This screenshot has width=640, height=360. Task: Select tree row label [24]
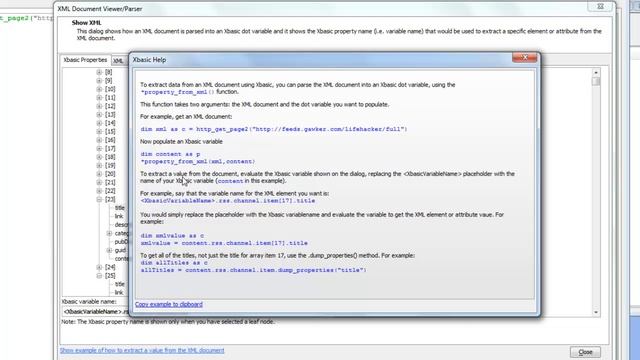[110, 267]
